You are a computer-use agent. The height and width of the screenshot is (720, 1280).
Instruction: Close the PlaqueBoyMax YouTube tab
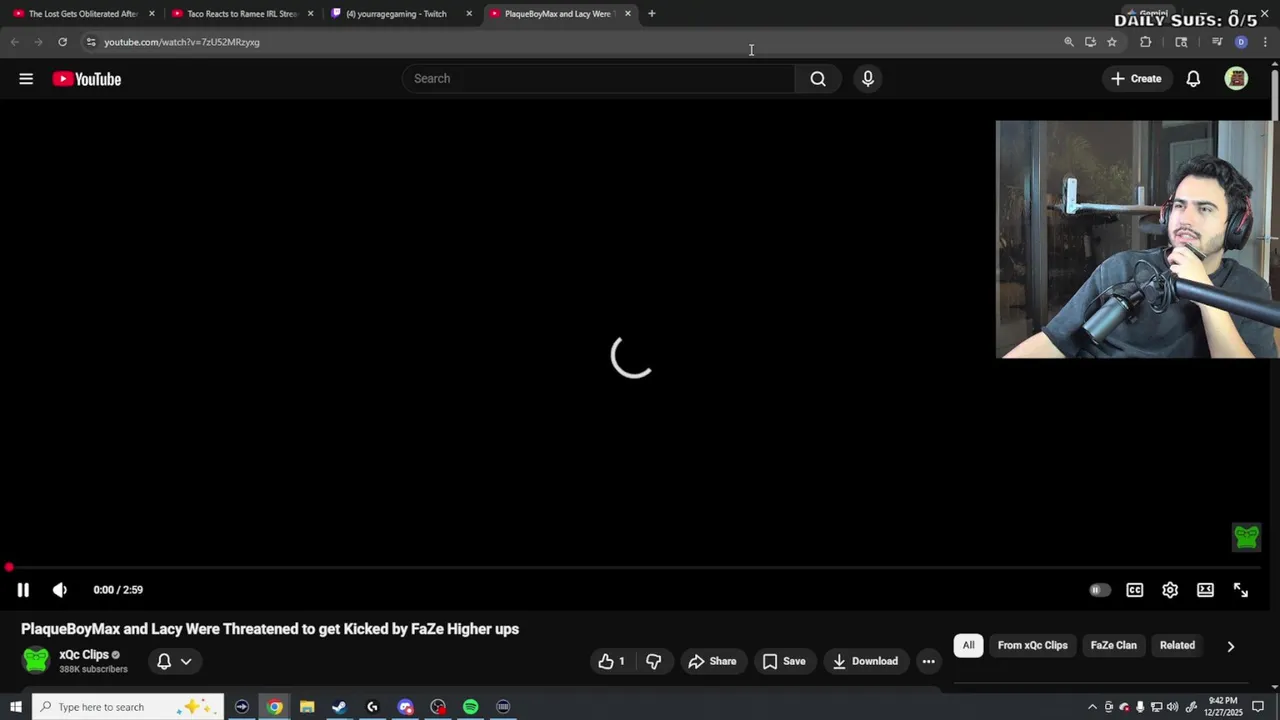tap(628, 14)
